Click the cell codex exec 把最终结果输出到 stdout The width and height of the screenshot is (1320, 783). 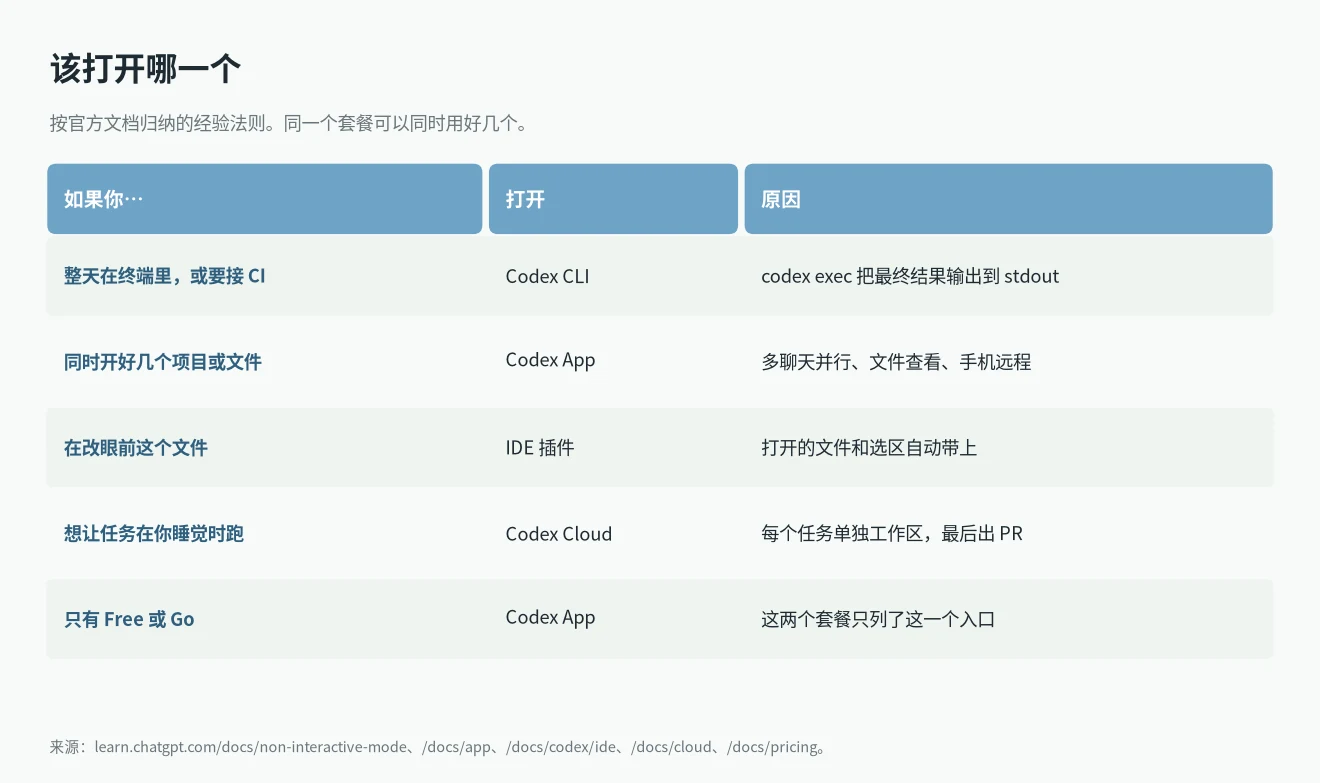[910, 276]
